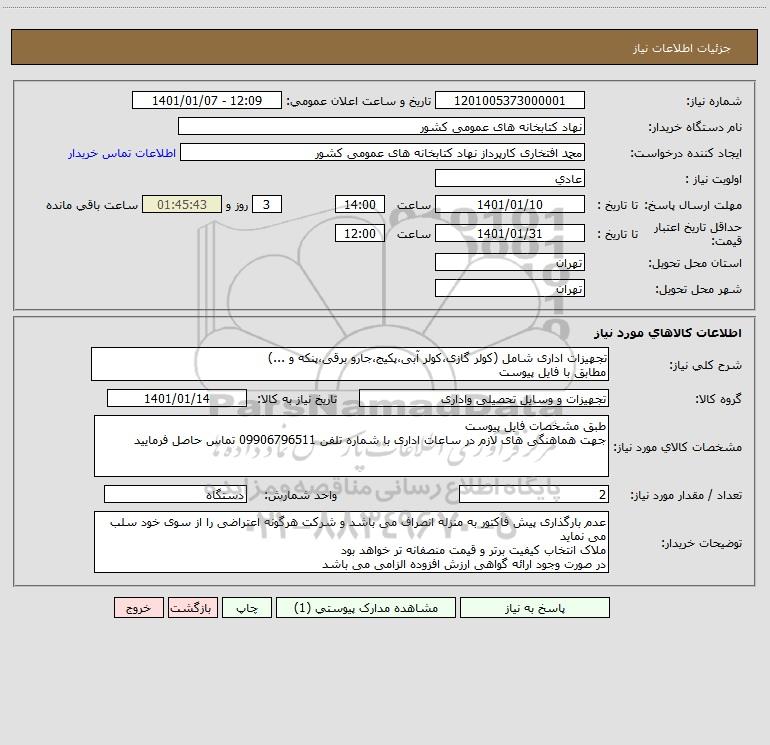Click the توضیحات خریدار label

click(701, 543)
